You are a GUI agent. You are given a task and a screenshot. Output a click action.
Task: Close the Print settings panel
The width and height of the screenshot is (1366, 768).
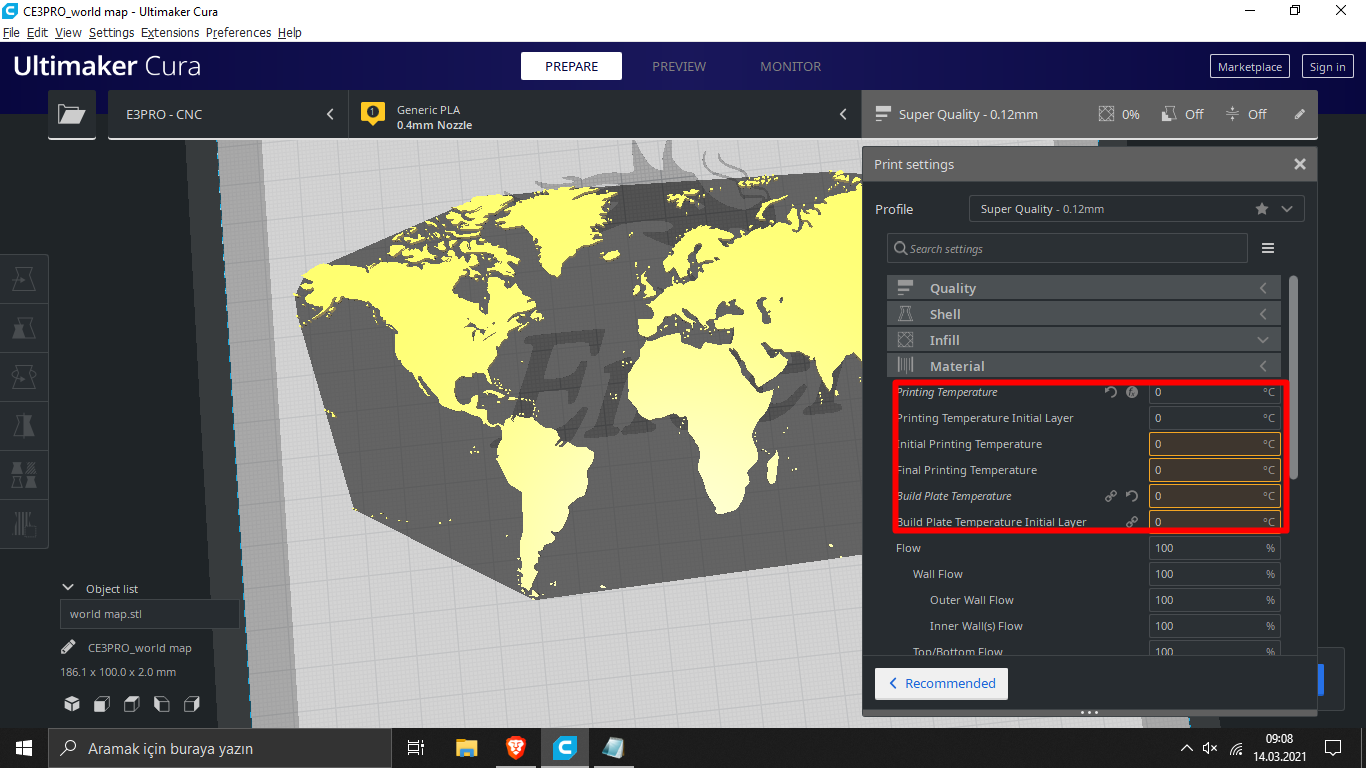pyautogui.click(x=1300, y=164)
